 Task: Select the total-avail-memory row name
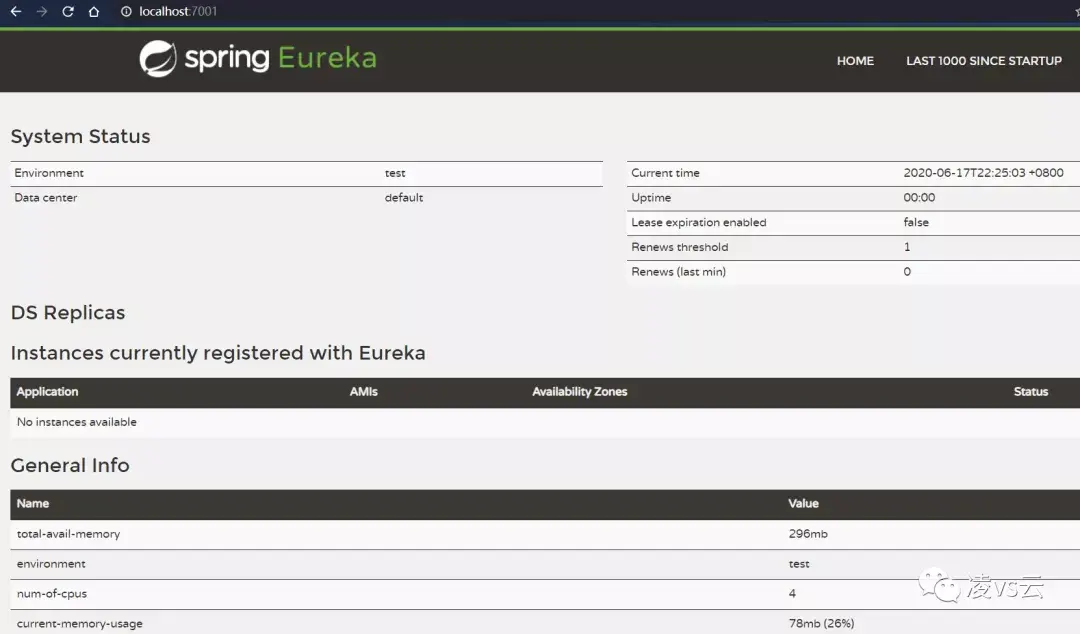pyautogui.click(x=68, y=534)
